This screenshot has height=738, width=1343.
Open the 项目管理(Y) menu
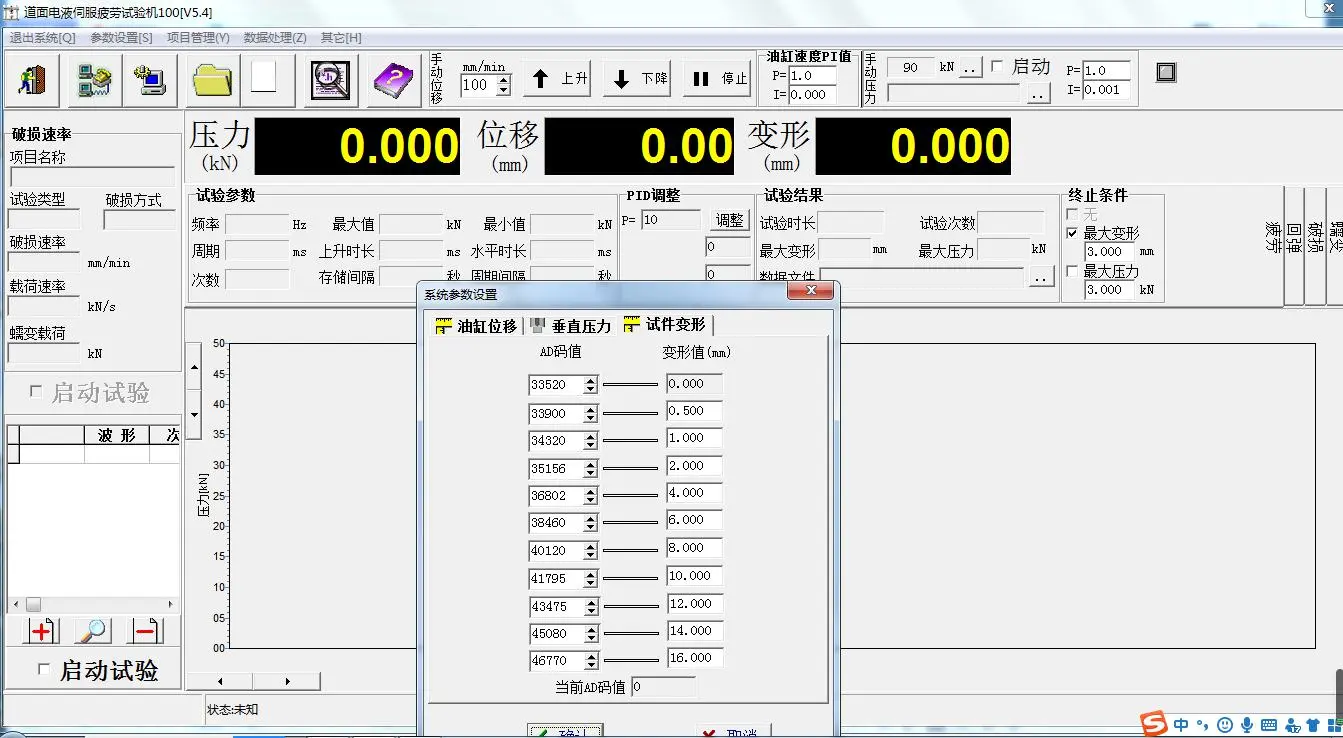pos(198,37)
